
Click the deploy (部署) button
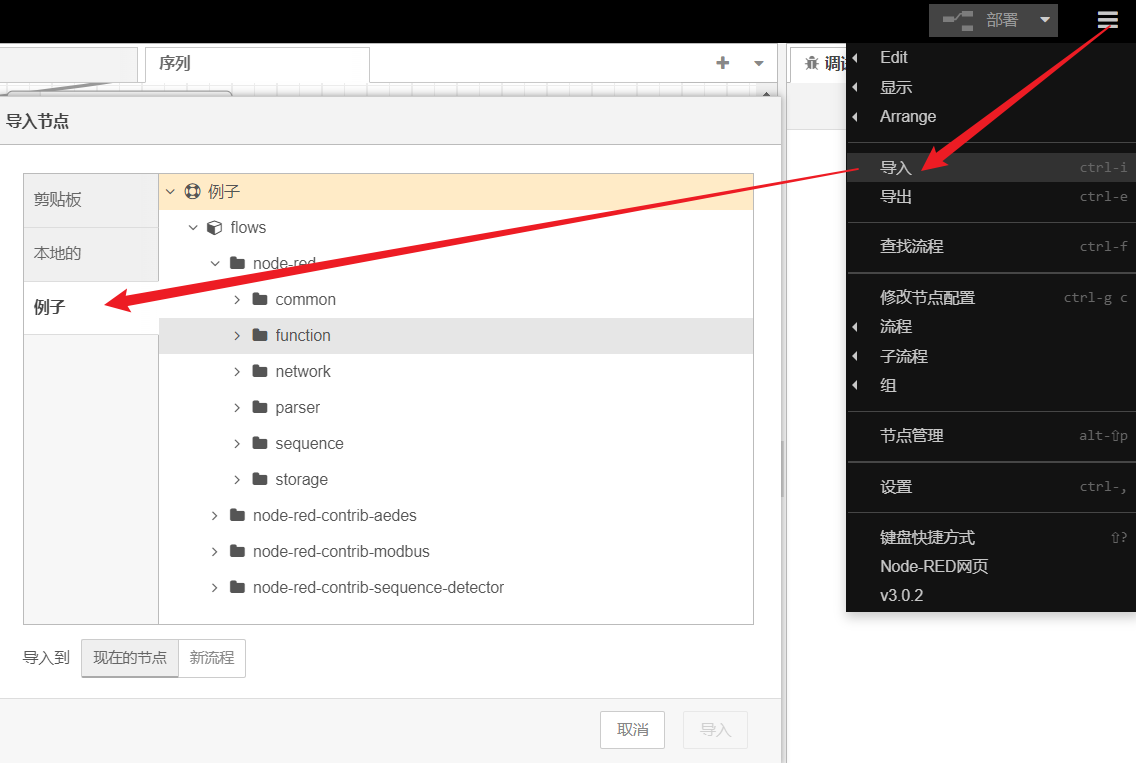(x=981, y=20)
